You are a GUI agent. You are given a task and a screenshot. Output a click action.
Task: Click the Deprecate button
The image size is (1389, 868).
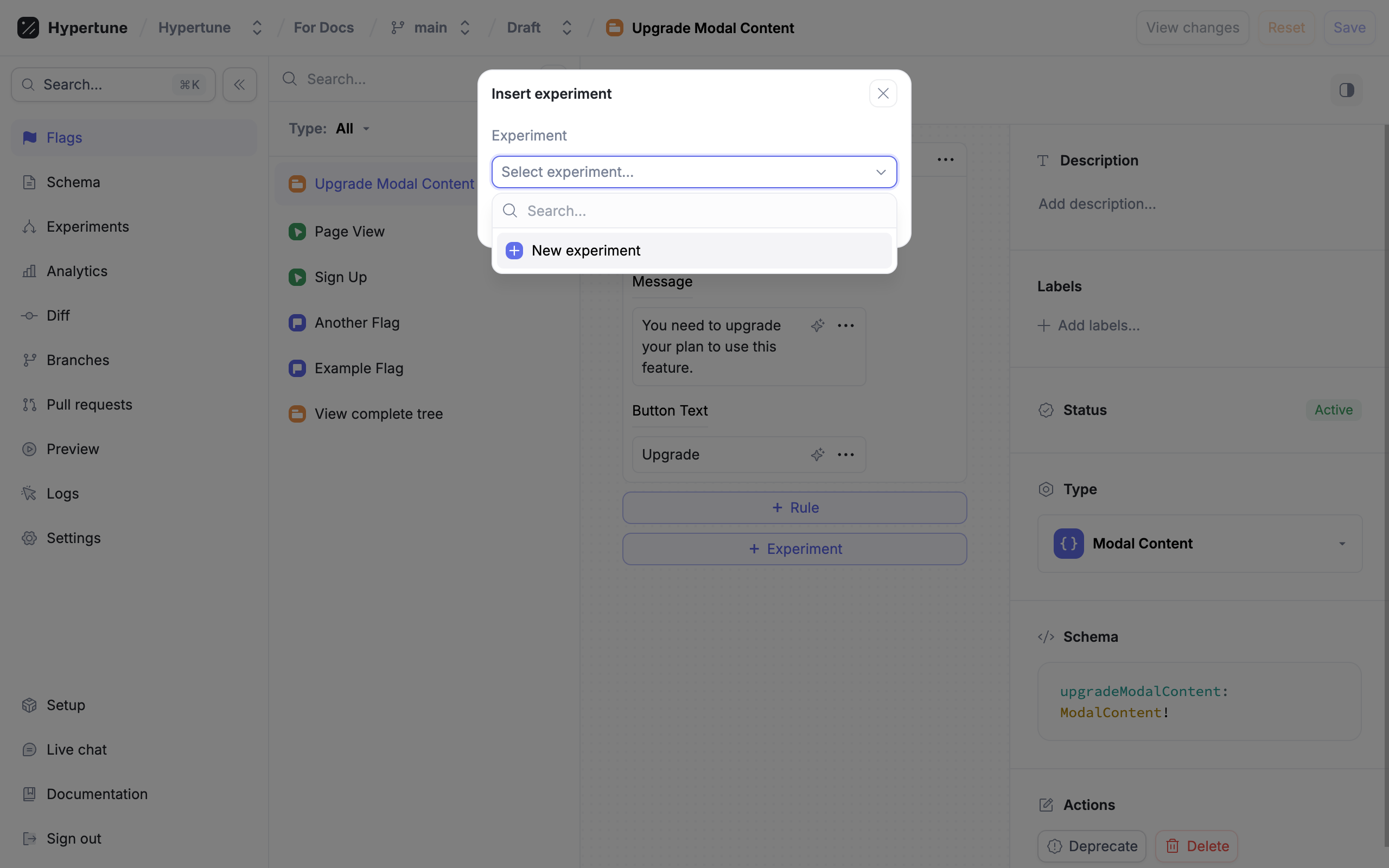click(1091, 846)
